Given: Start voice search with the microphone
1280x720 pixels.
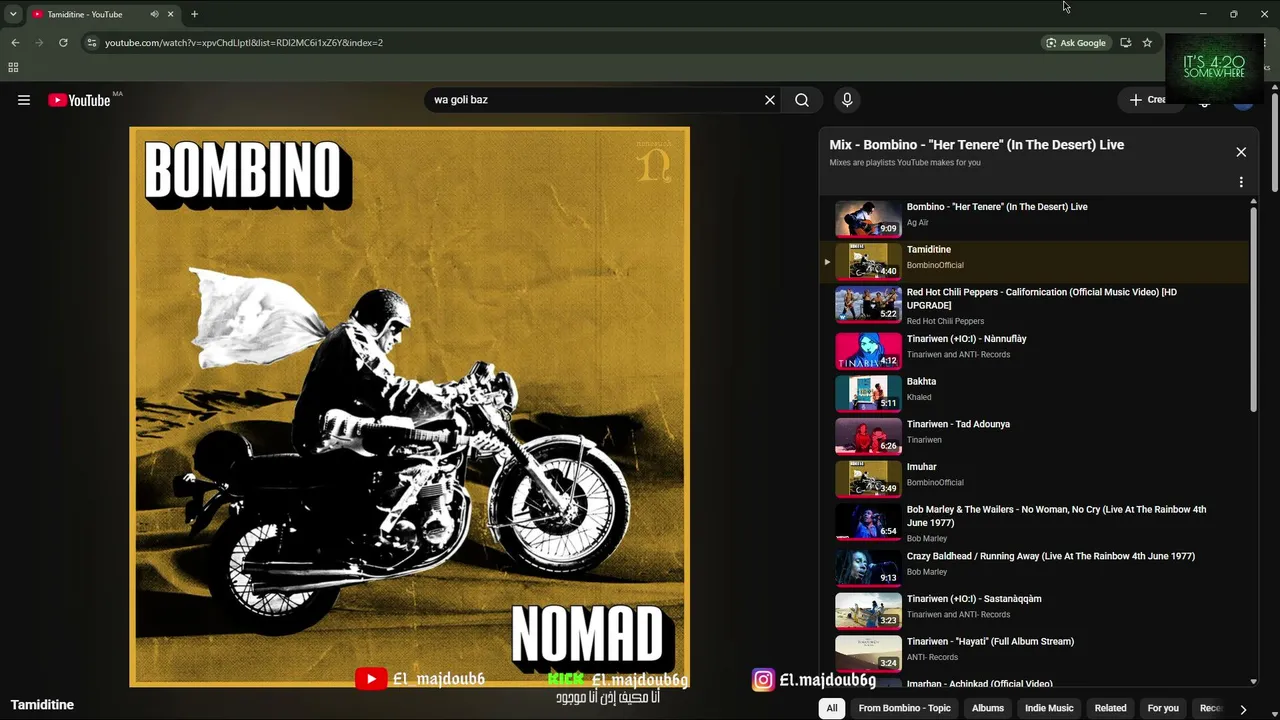Looking at the screenshot, I should [x=847, y=100].
